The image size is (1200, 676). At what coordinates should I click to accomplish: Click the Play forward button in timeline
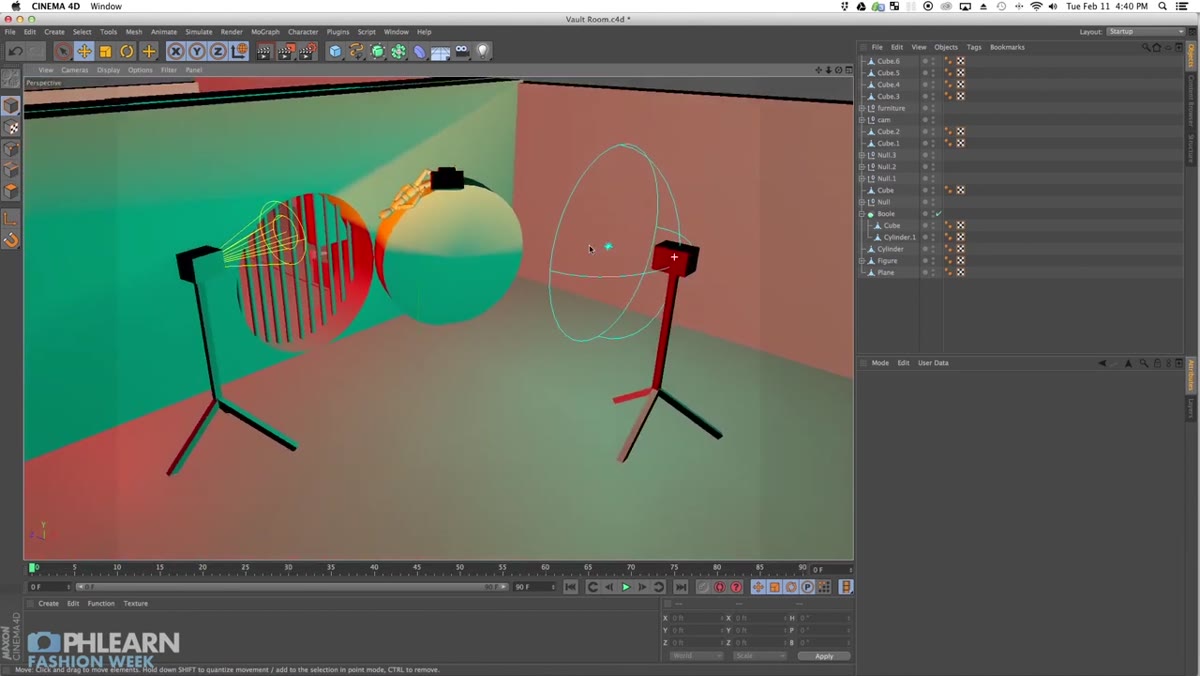pyautogui.click(x=626, y=587)
